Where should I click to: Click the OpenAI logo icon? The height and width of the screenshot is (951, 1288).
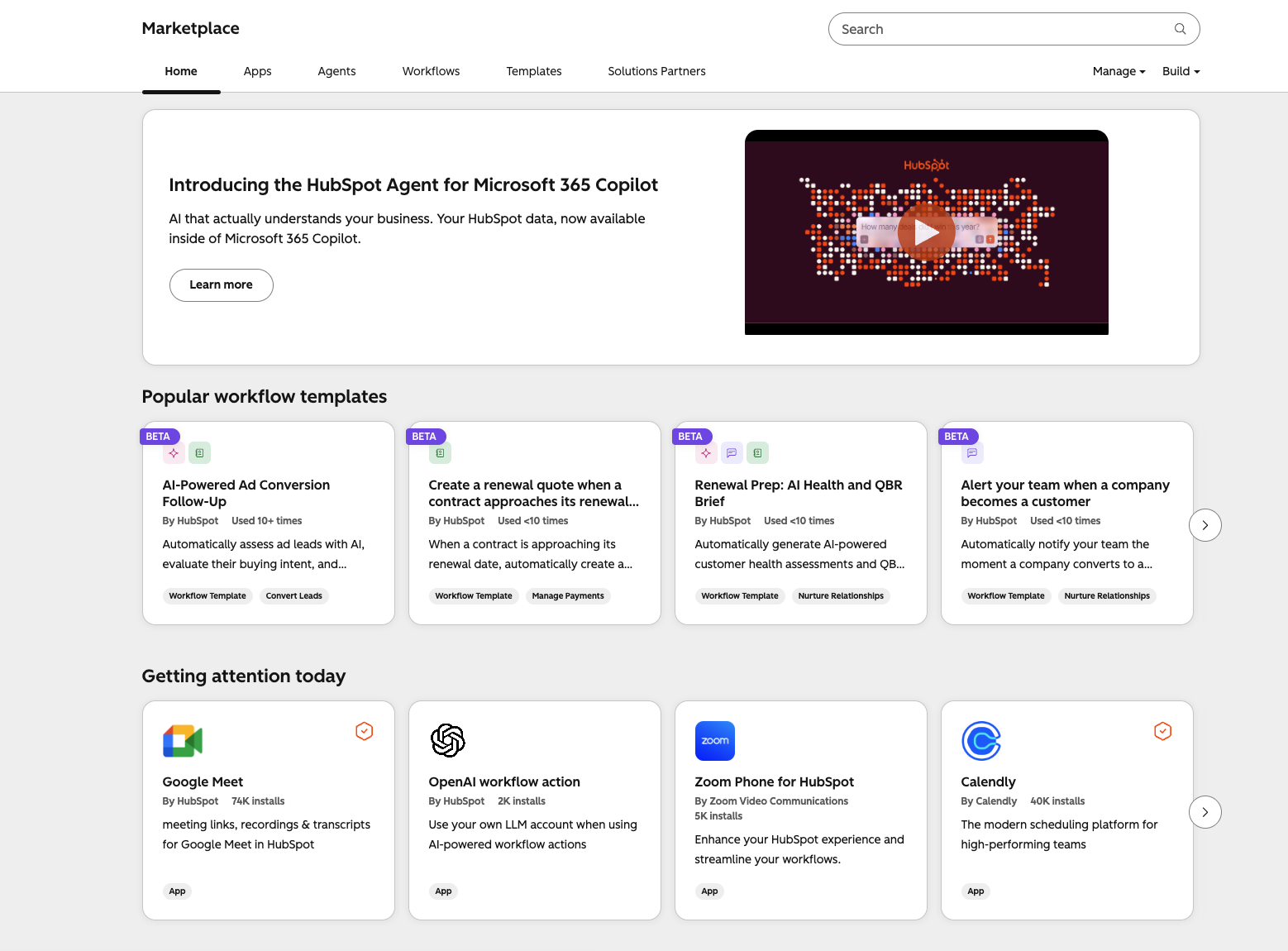point(448,741)
